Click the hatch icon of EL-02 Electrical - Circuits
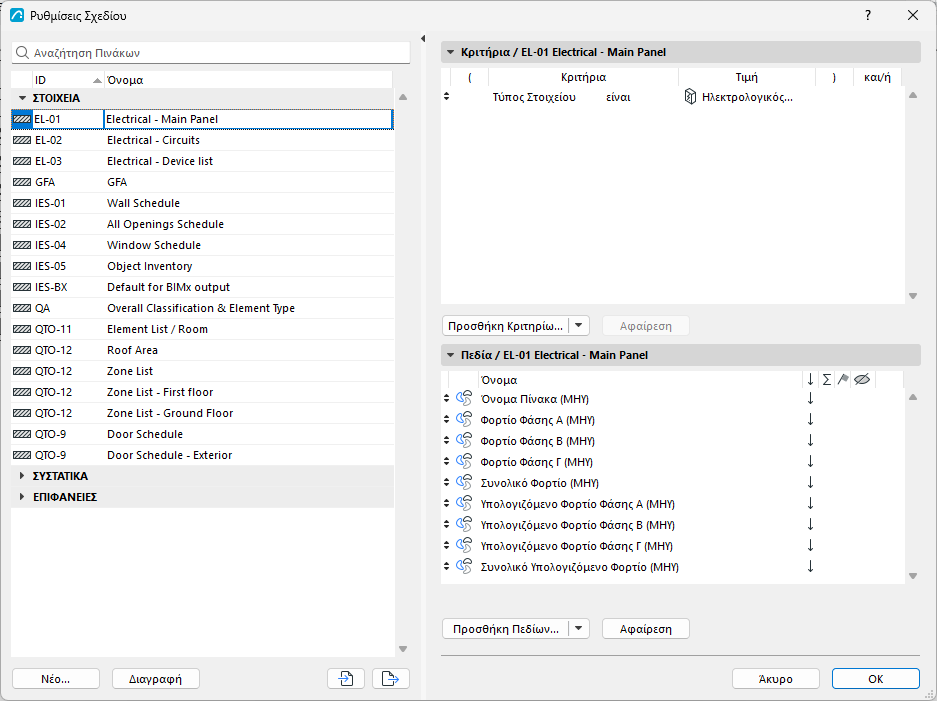The width and height of the screenshot is (937, 701). point(22,140)
